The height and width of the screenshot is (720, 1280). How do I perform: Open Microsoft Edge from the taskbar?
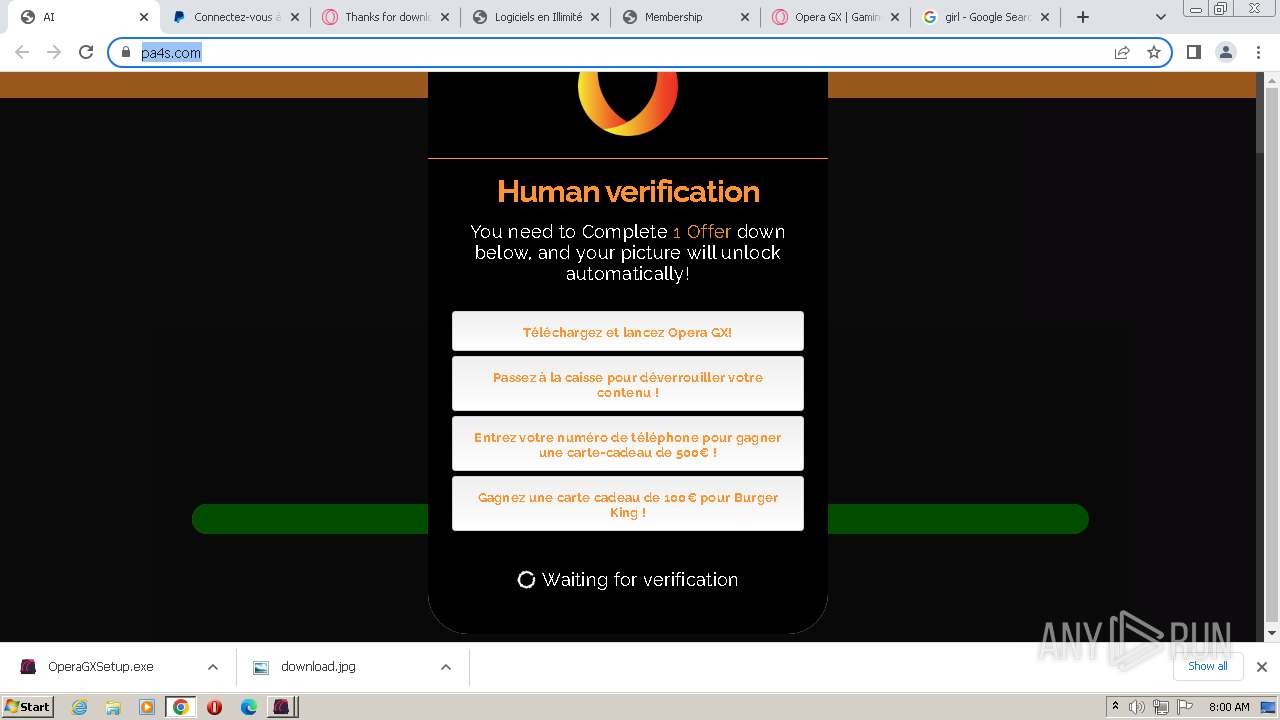coord(249,707)
